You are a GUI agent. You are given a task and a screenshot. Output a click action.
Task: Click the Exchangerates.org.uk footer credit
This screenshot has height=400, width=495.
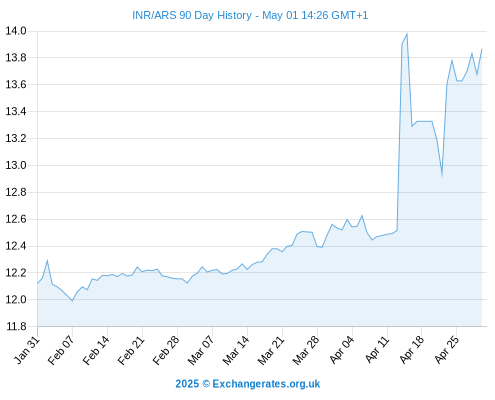[247, 384]
